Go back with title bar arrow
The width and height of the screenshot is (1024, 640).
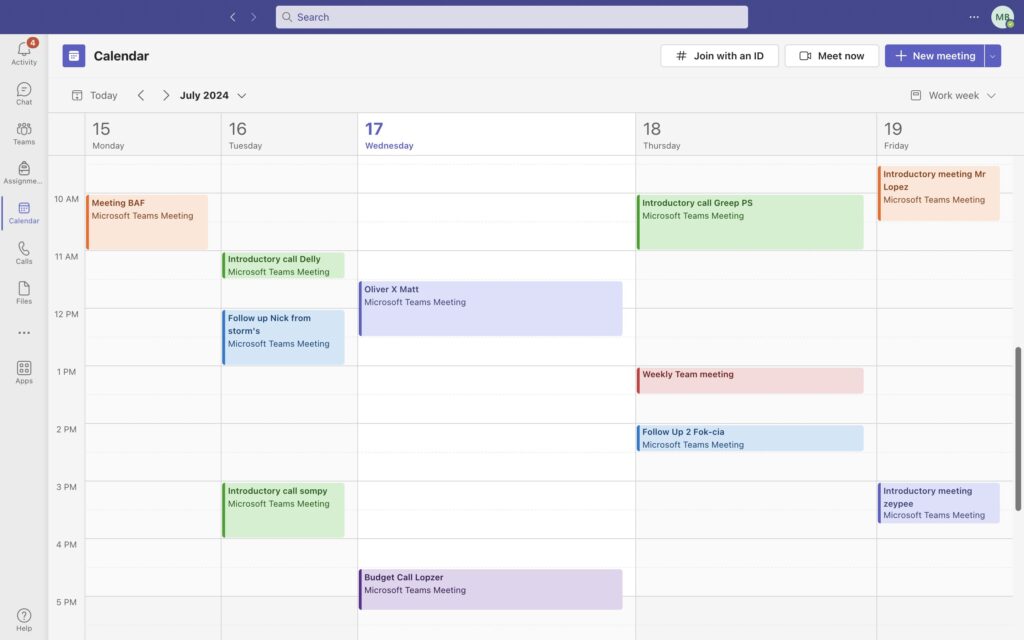pyautogui.click(x=233, y=17)
